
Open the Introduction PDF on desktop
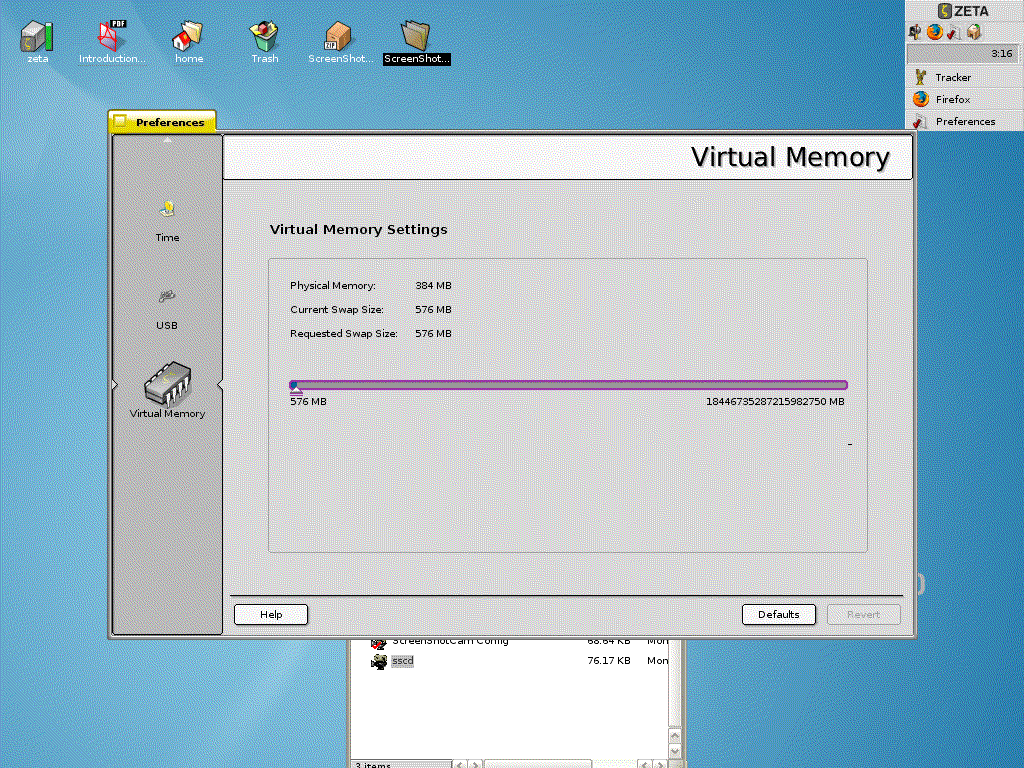coord(111,36)
